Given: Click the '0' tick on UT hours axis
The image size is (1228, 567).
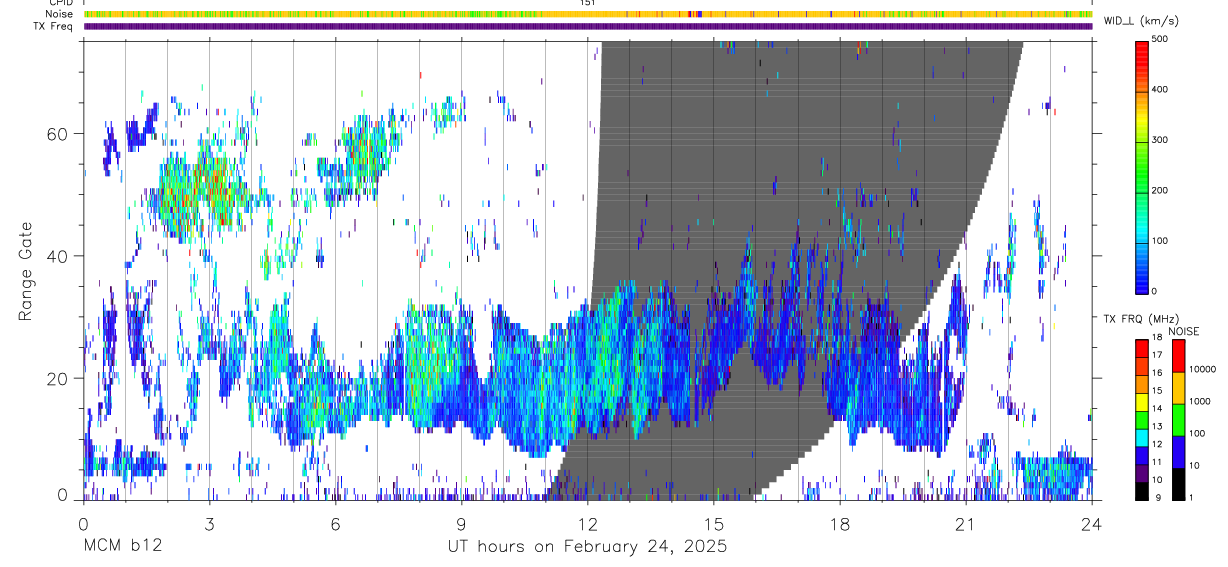Looking at the screenshot, I should point(83,523).
